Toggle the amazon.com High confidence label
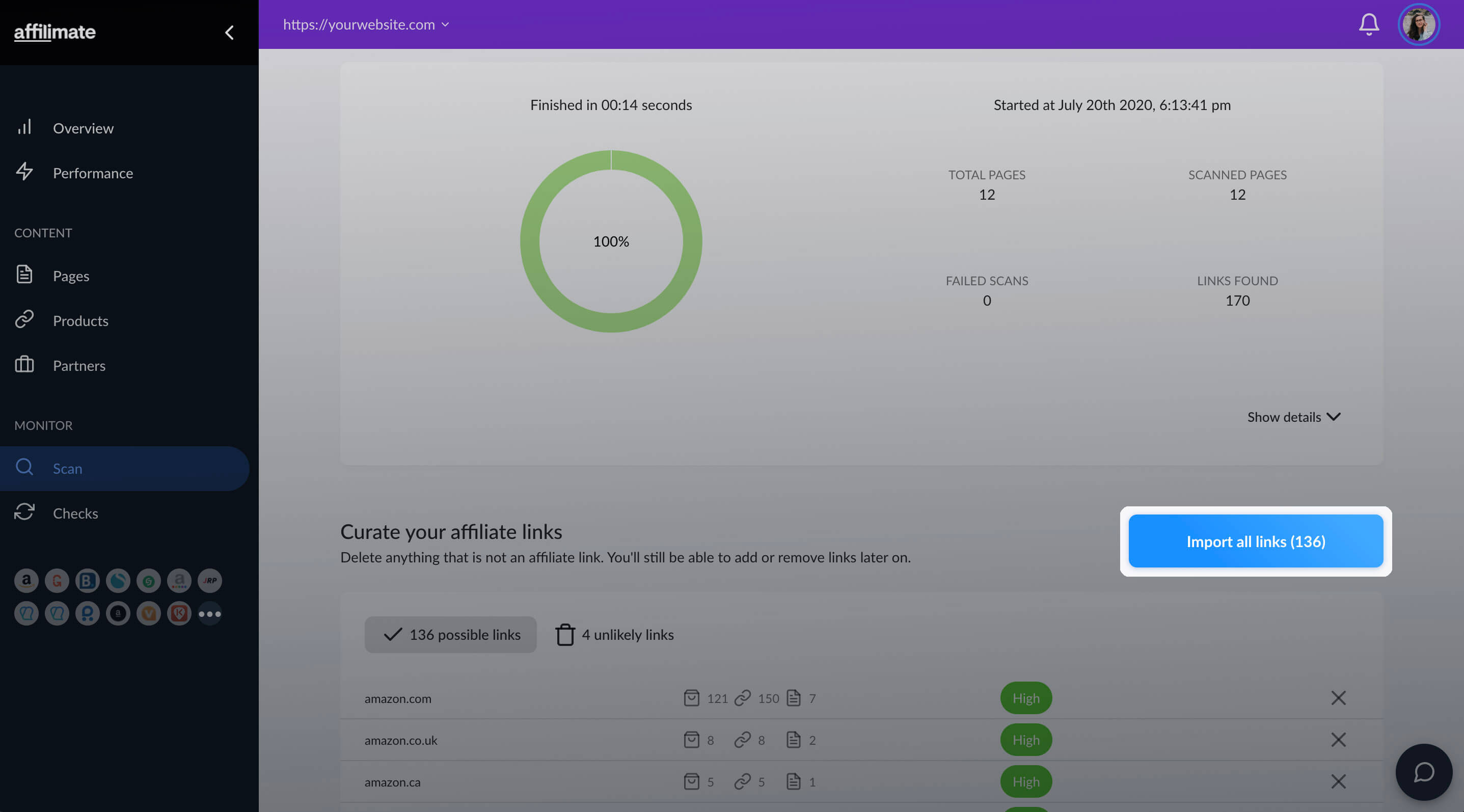 (1025, 697)
